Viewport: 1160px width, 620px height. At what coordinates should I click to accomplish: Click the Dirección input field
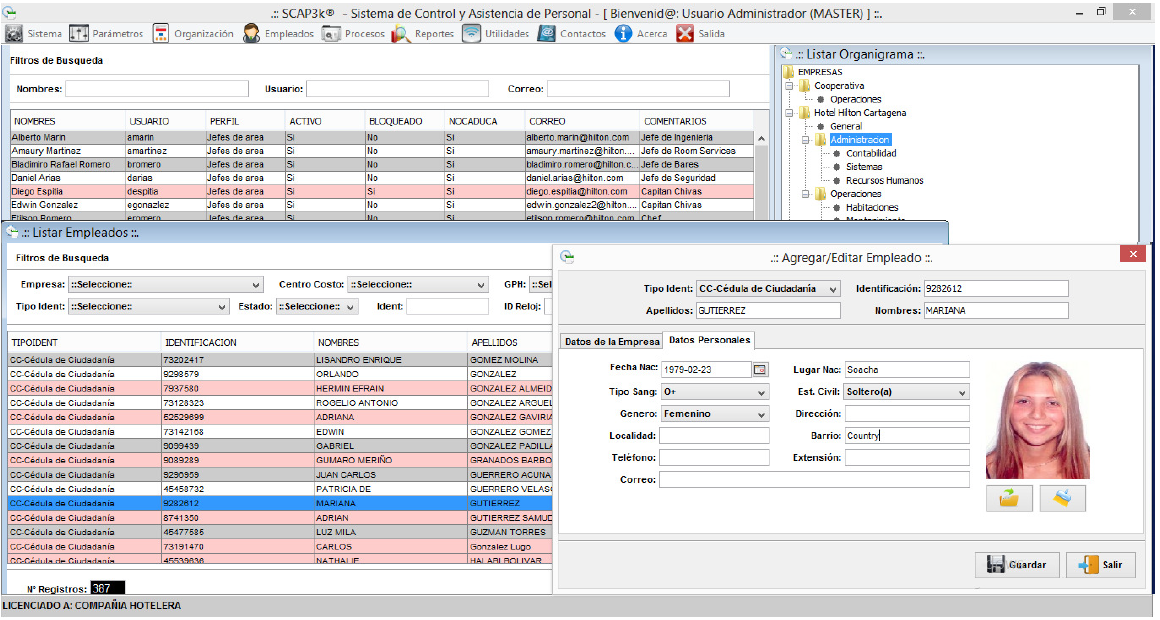[x=906, y=414]
